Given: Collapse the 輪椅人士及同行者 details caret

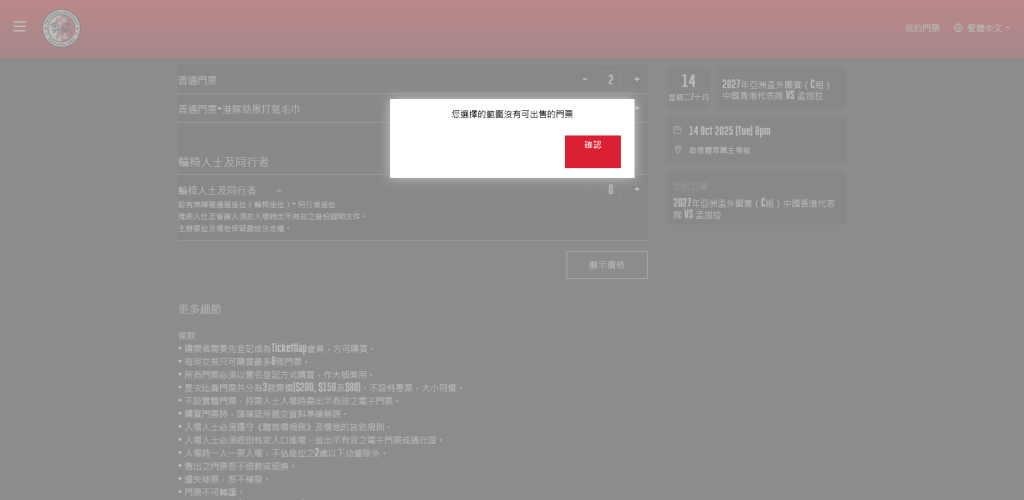Looking at the screenshot, I should pyautogui.click(x=278, y=190).
